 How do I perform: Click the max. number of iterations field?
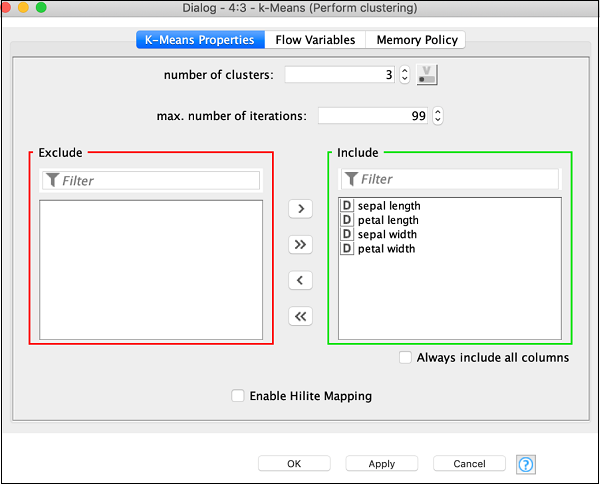(372, 116)
